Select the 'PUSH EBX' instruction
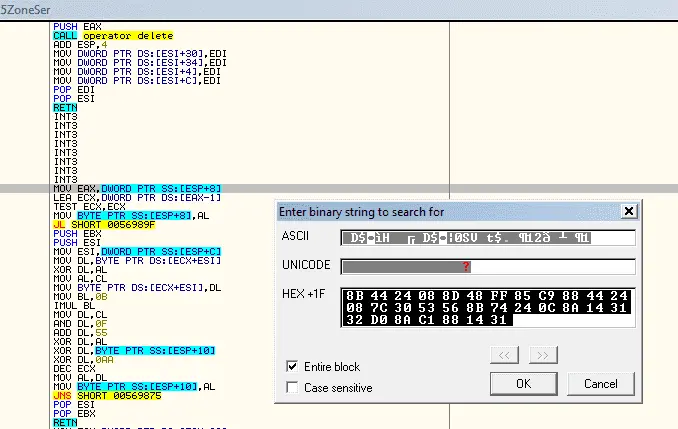This screenshot has height=429, width=678. [x=77, y=234]
